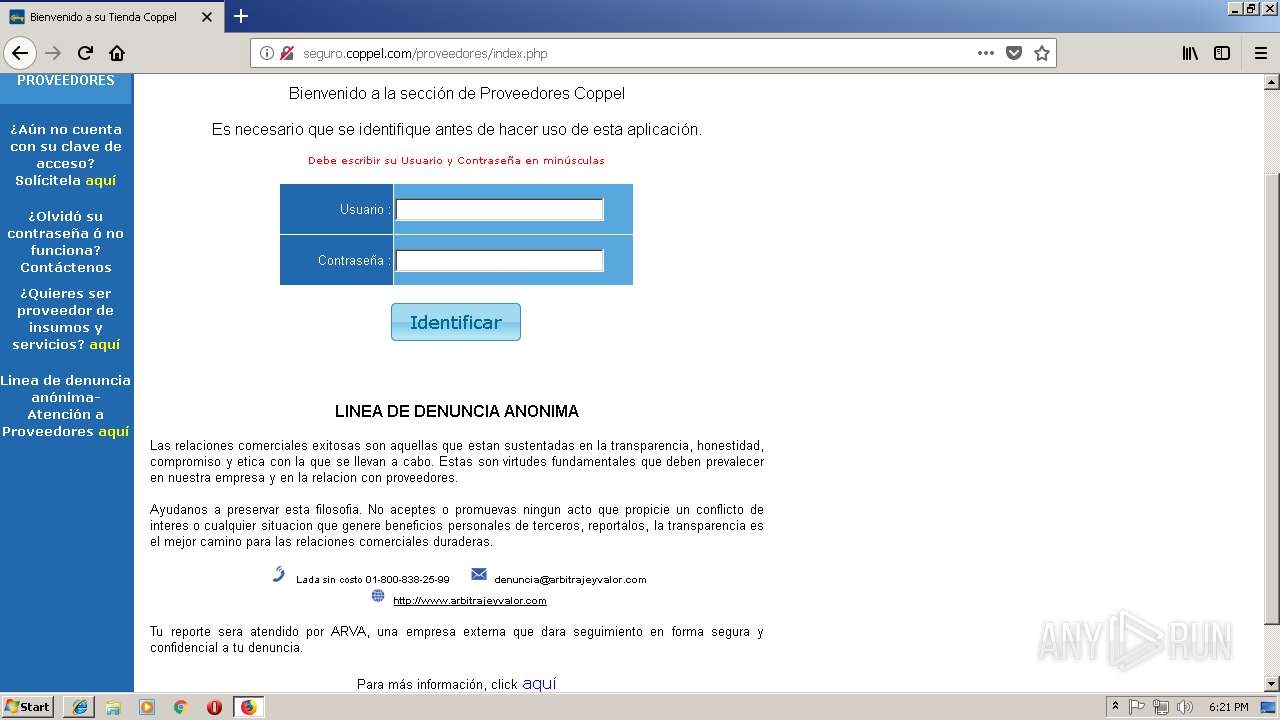The image size is (1280, 720).
Task: Open the page actions three-dots menu
Action: click(986, 53)
